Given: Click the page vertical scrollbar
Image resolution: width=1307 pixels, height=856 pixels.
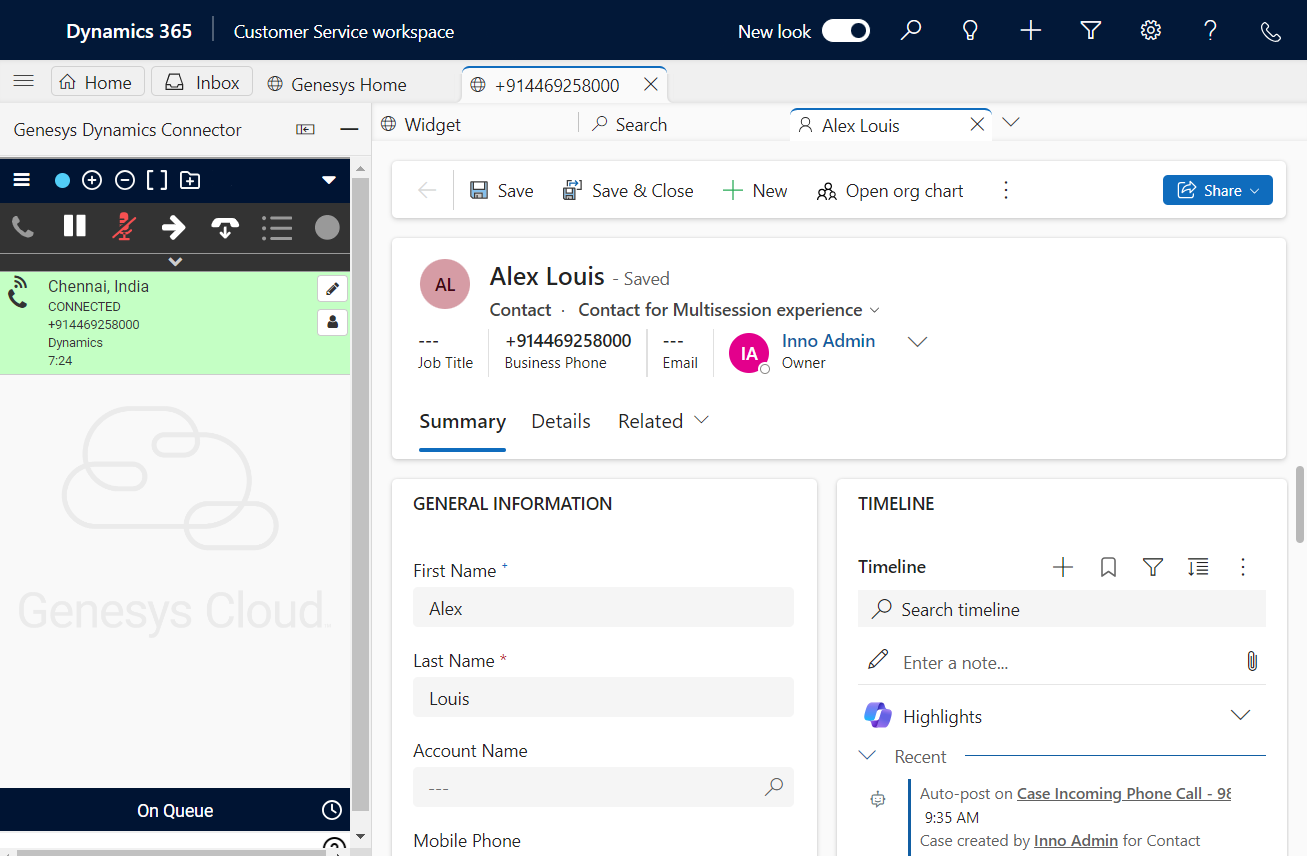Looking at the screenshot, I should (x=1299, y=505).
